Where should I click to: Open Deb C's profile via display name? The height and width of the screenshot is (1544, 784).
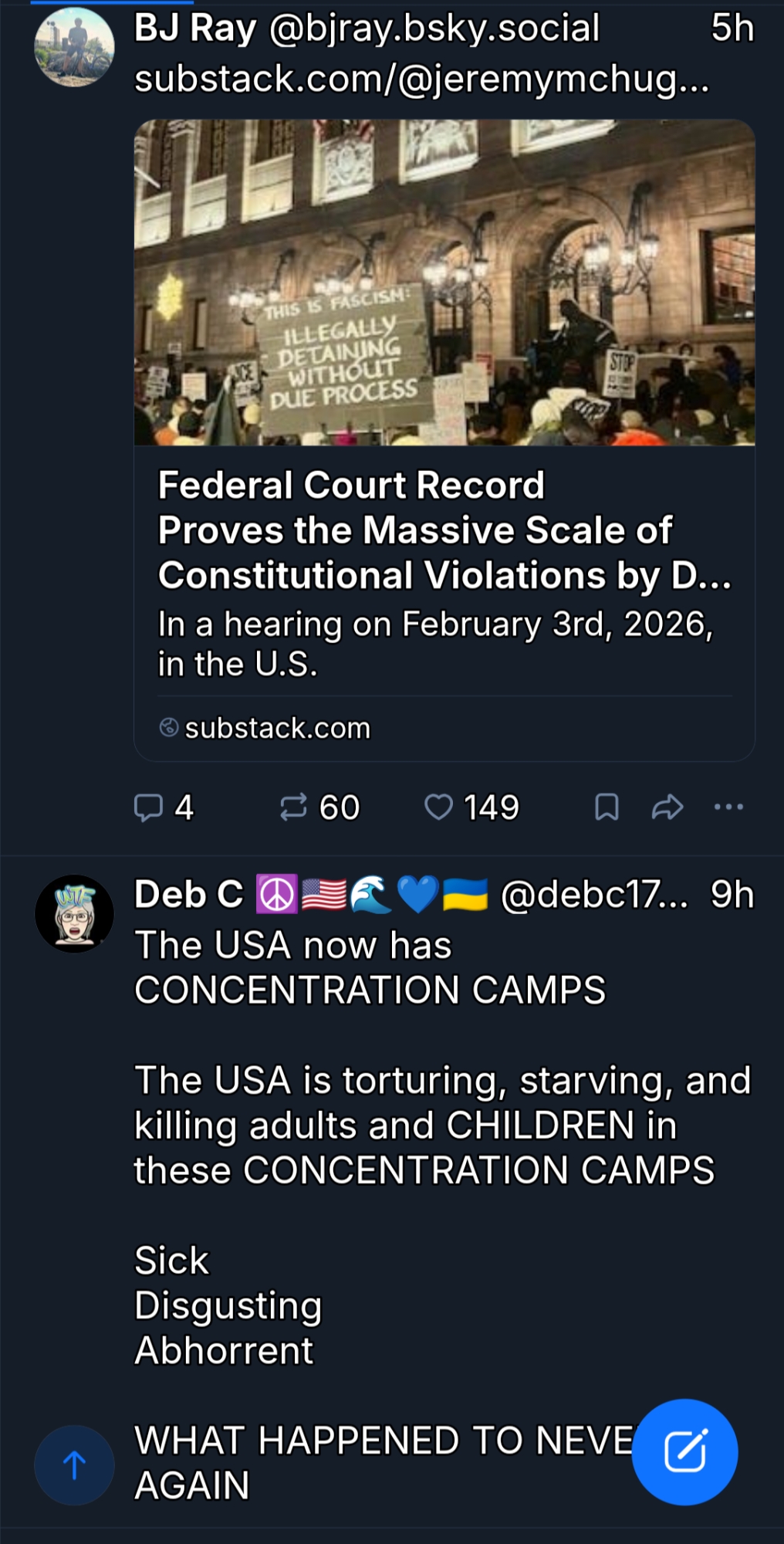click(189, 895)
